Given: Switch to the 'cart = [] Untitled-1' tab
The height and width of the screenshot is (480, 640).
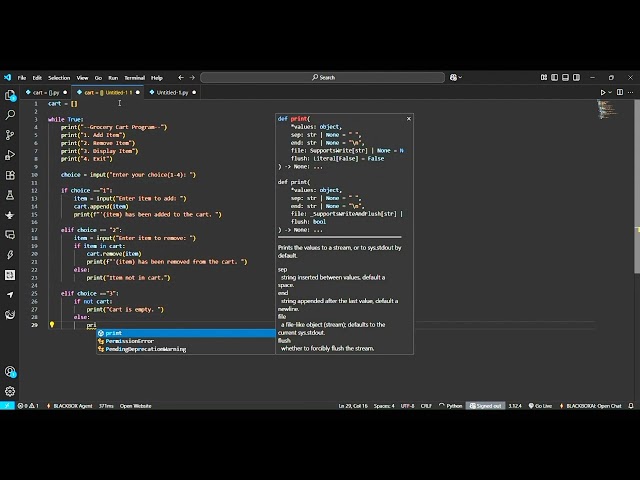Looking at the screenshot, I should [108, 93].
